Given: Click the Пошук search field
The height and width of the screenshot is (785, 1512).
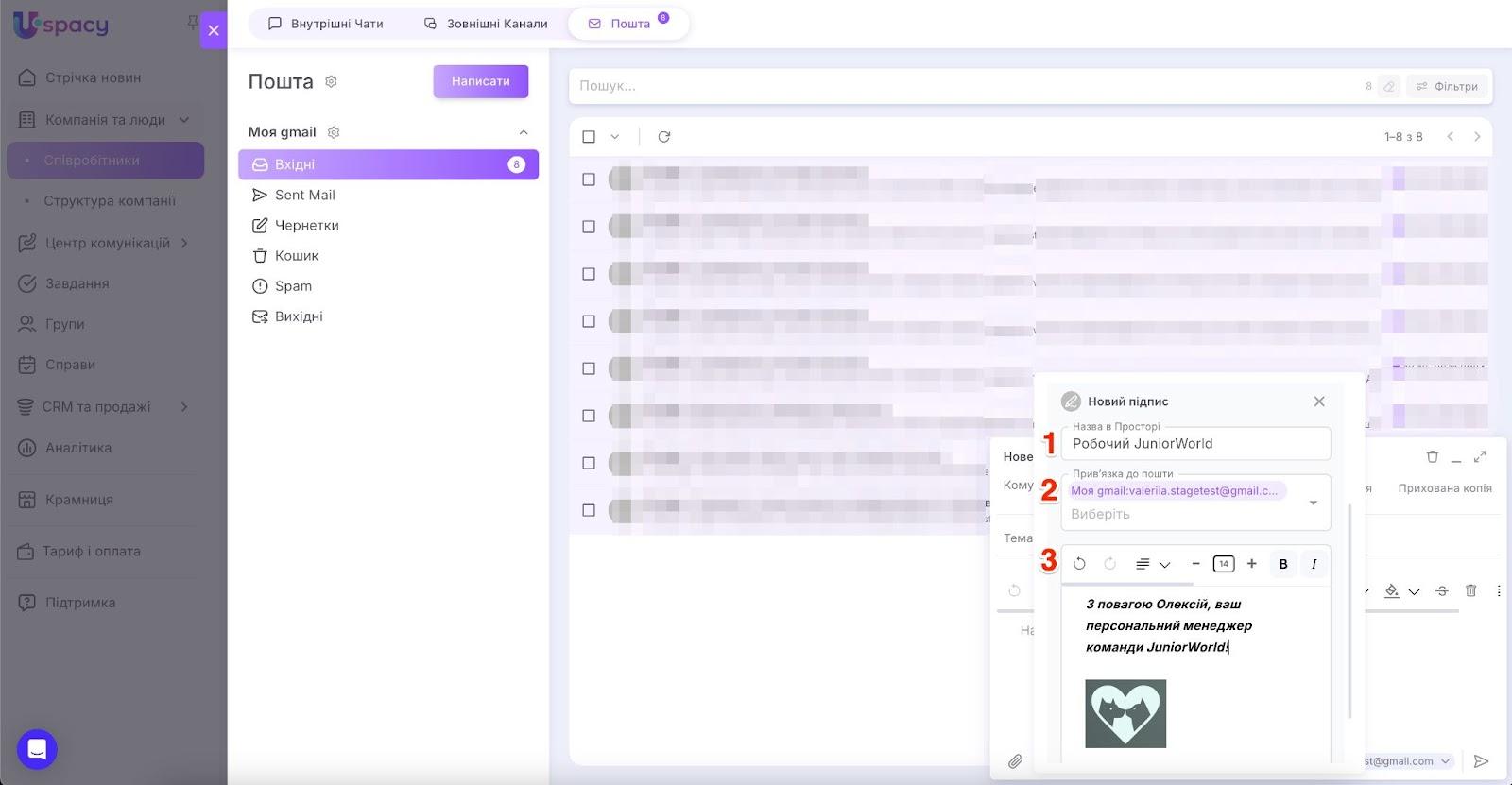Looking at the screenshot, I should pos(964,86).
